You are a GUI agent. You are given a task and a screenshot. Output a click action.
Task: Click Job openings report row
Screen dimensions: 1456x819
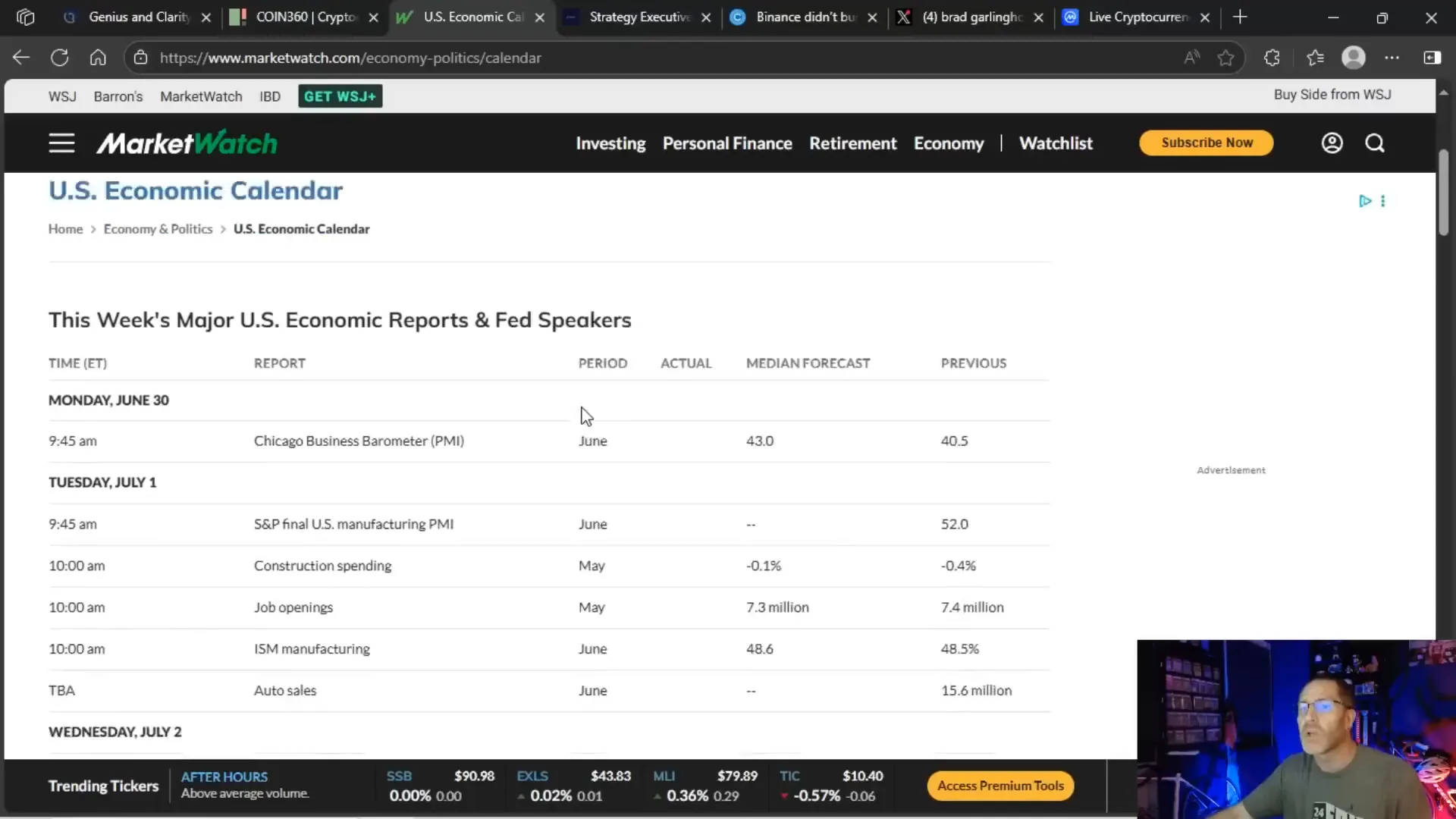(x=549, y=607)
